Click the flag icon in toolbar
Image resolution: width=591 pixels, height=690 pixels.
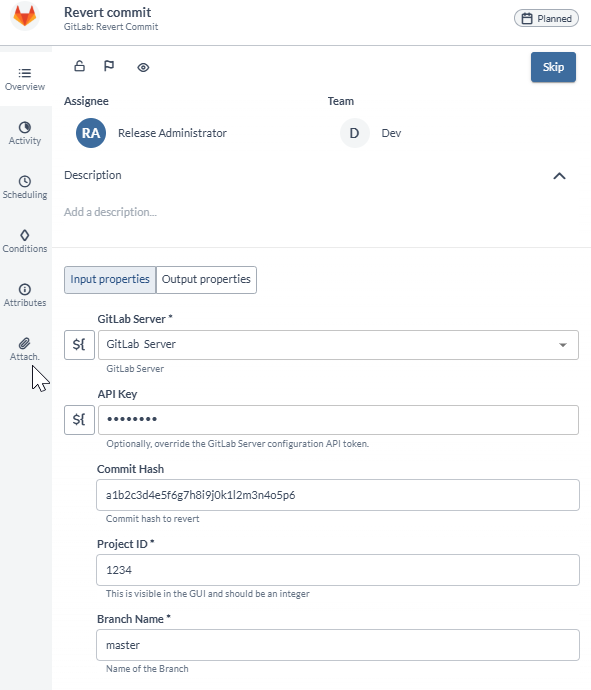(109, 66)
